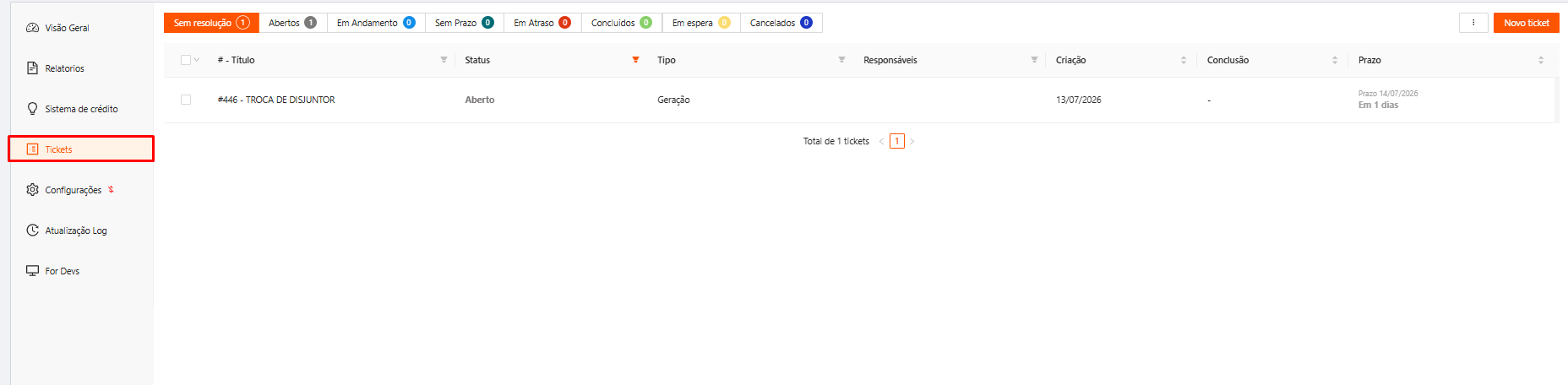Click the Novo ticket button

coord(1527,23)
